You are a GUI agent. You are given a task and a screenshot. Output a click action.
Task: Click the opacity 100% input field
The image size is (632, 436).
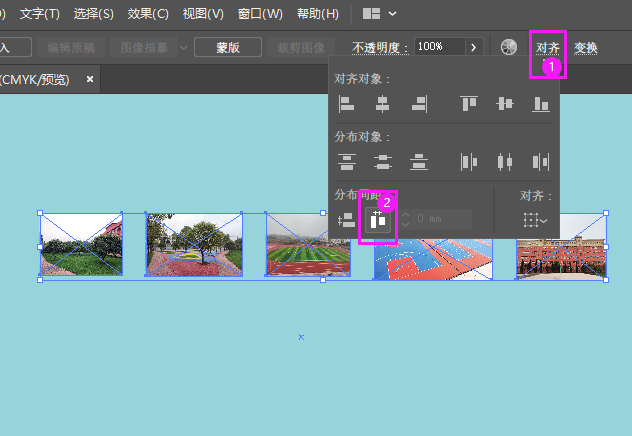pos(440,47)
